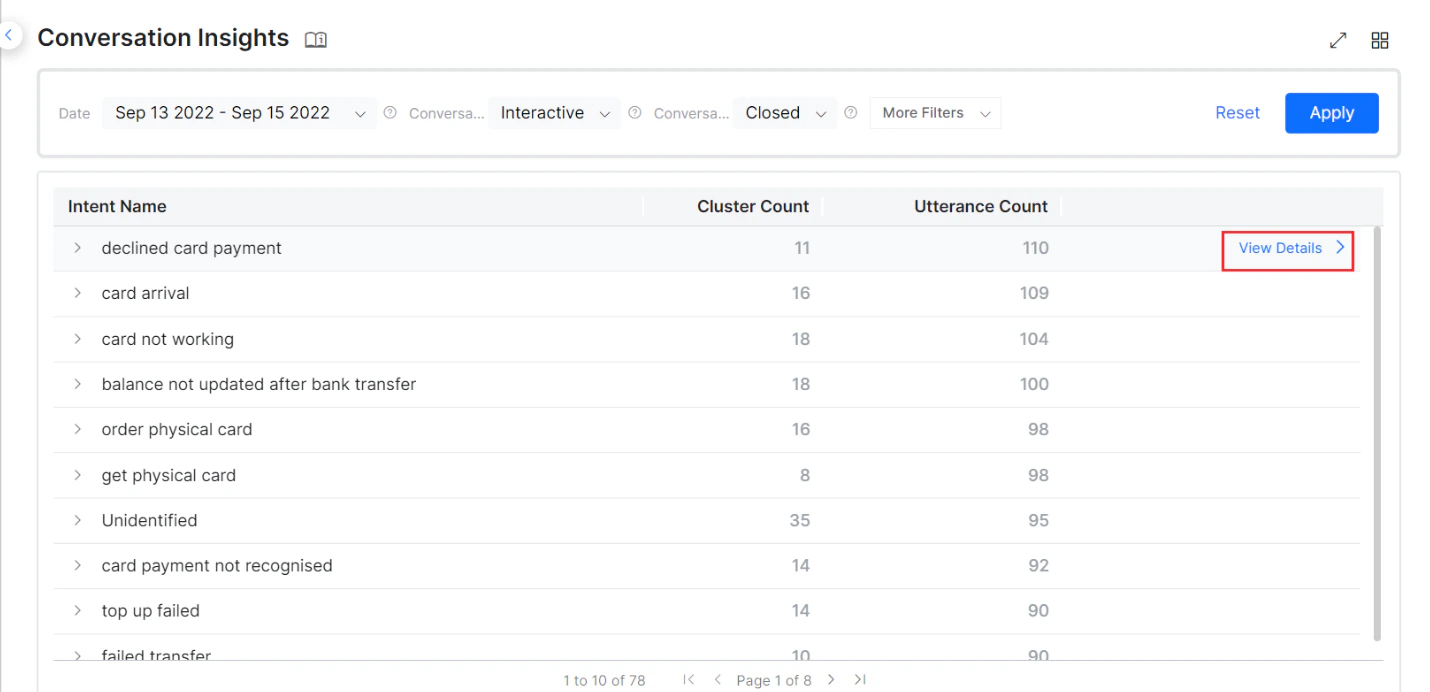
Task: Expand the Unidentified intent row
Action: 78,520
